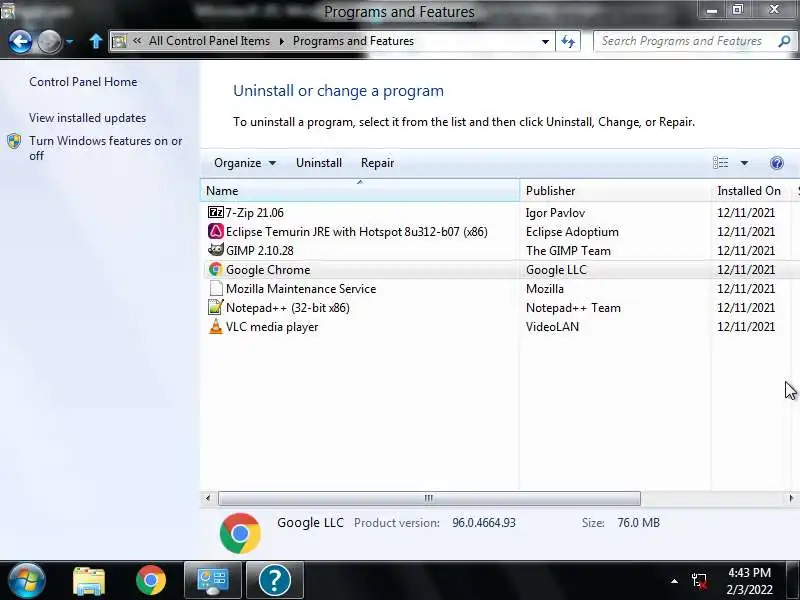Click Repair in the toolbar
The image size is (800, 600).
click(x=377, y=163)
